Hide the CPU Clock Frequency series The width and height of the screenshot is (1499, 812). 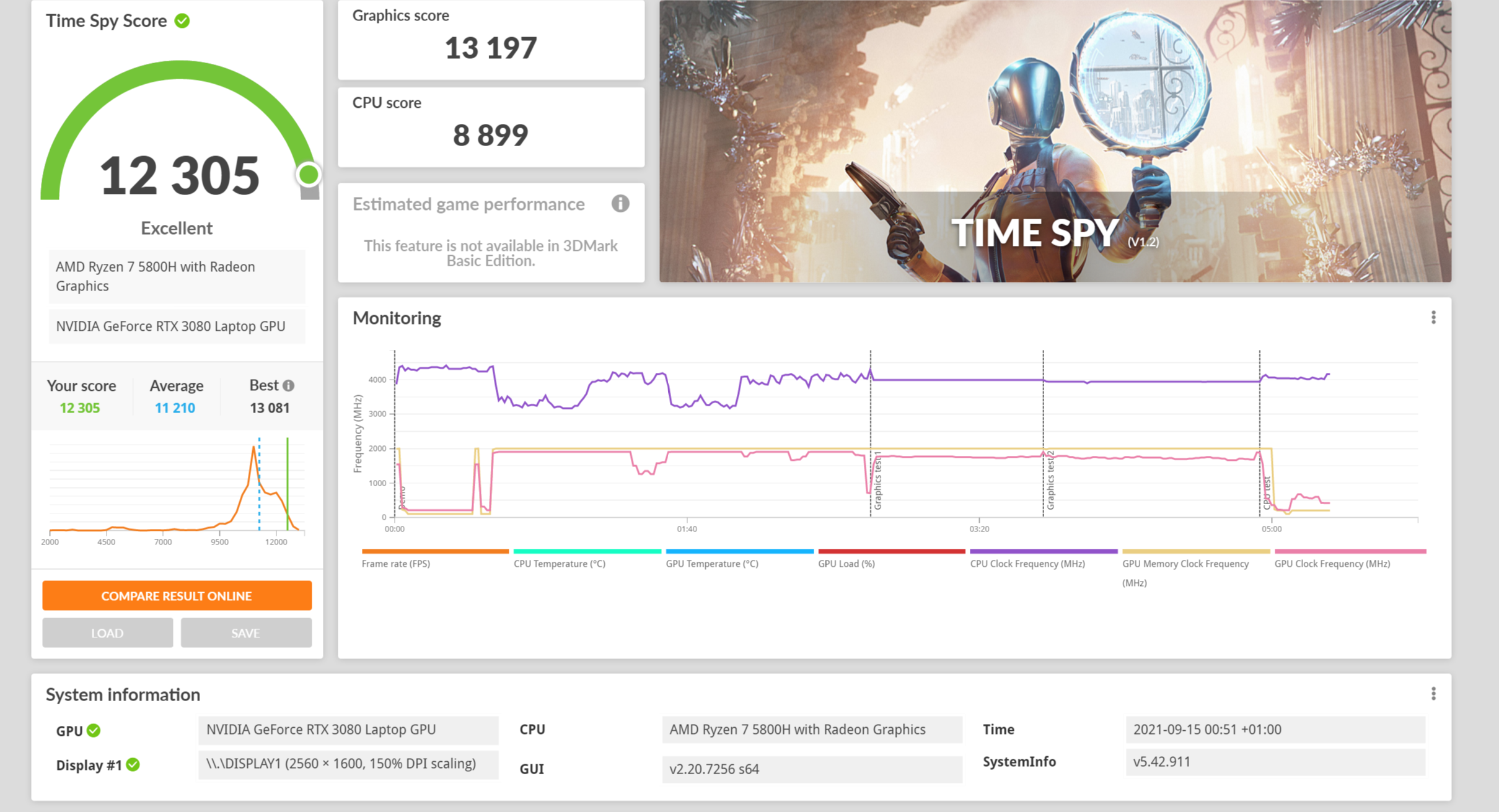(1027, 564)
